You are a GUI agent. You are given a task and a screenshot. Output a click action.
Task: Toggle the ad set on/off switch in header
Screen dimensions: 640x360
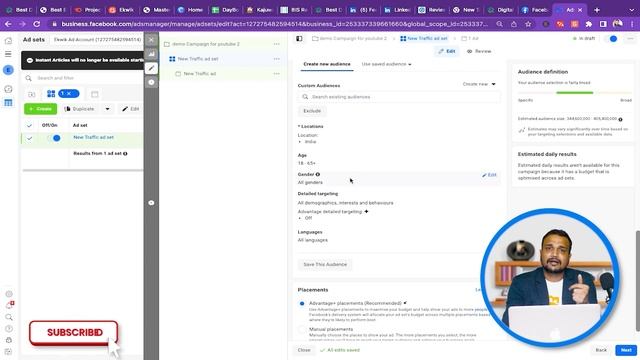pos(611,38)
